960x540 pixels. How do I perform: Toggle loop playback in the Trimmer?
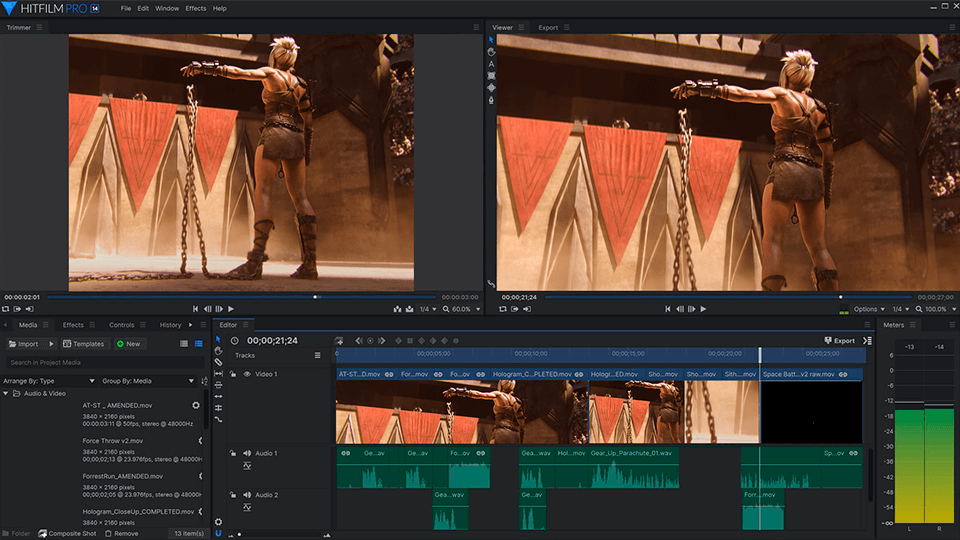click(6, 309)
